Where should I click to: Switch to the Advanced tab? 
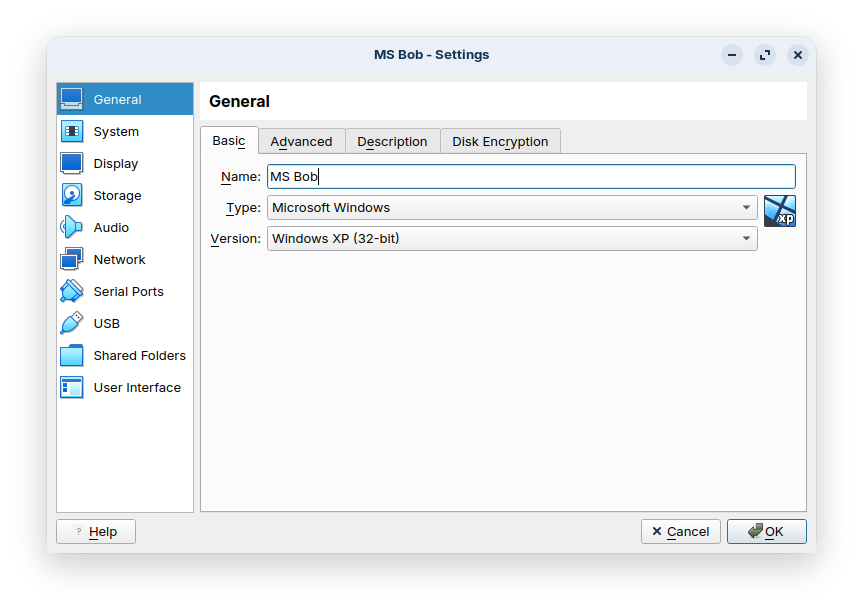click(x=301, y=141)
